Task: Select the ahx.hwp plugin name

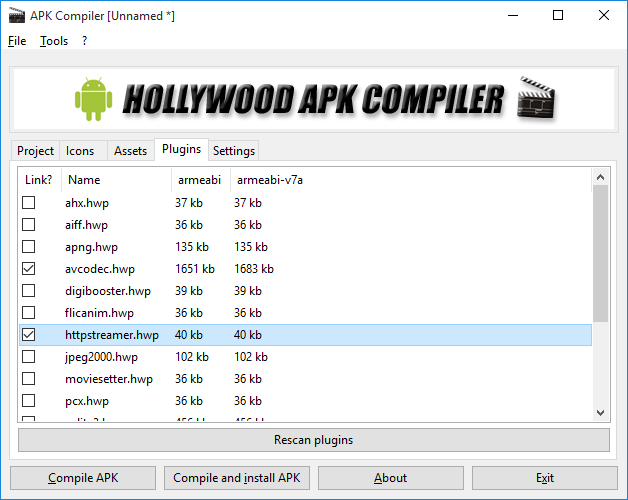Action: point(87,203)
